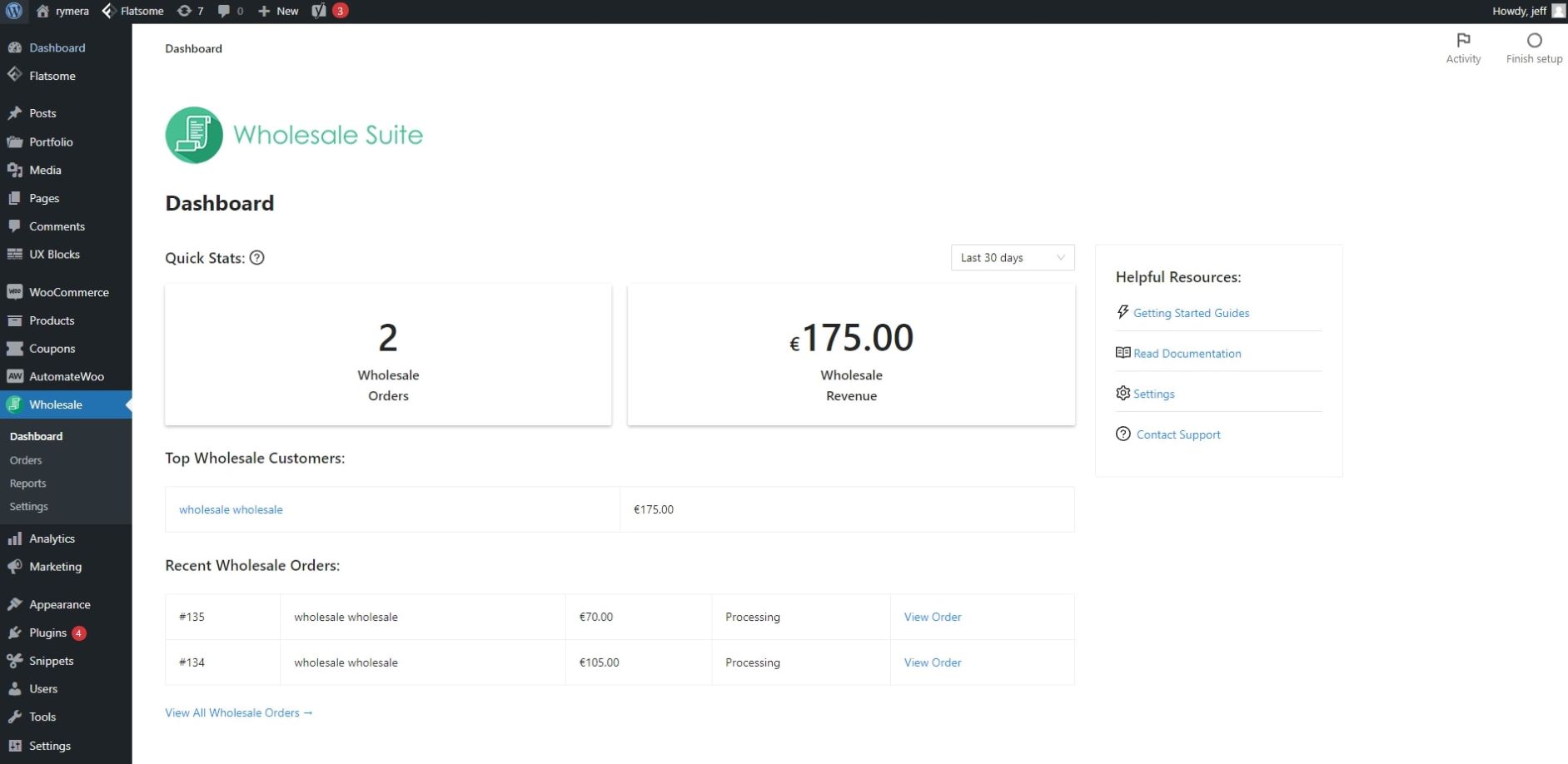Click View All Wholesale Orders link
The image size is (1568, 764).
coord(238,713)
